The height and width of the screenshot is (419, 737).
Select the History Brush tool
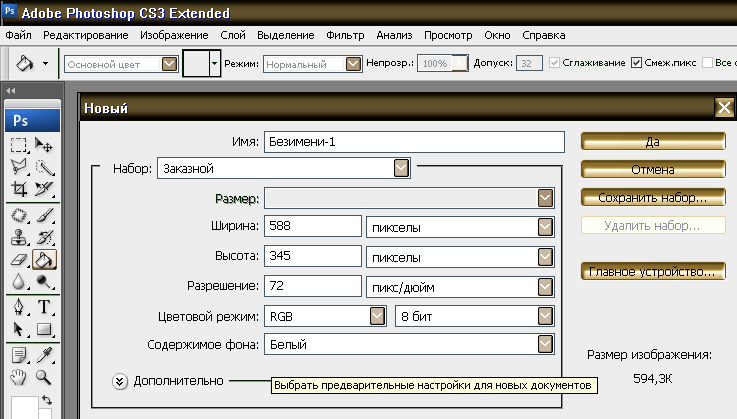coord(44,237)
